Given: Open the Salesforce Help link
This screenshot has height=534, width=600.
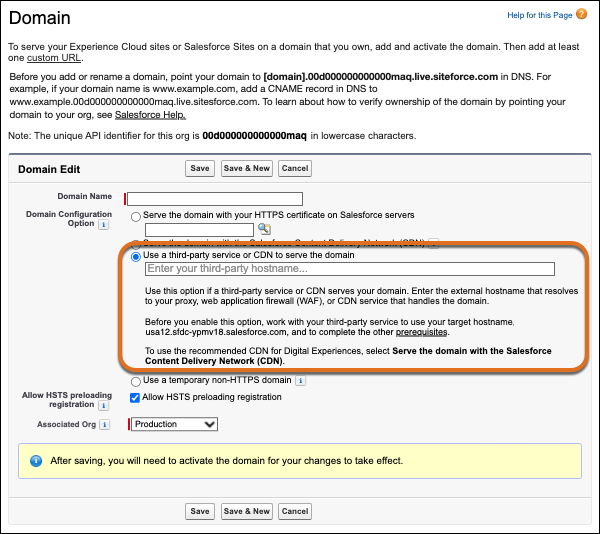Looking at the screenshot, I should coord(150,115).
